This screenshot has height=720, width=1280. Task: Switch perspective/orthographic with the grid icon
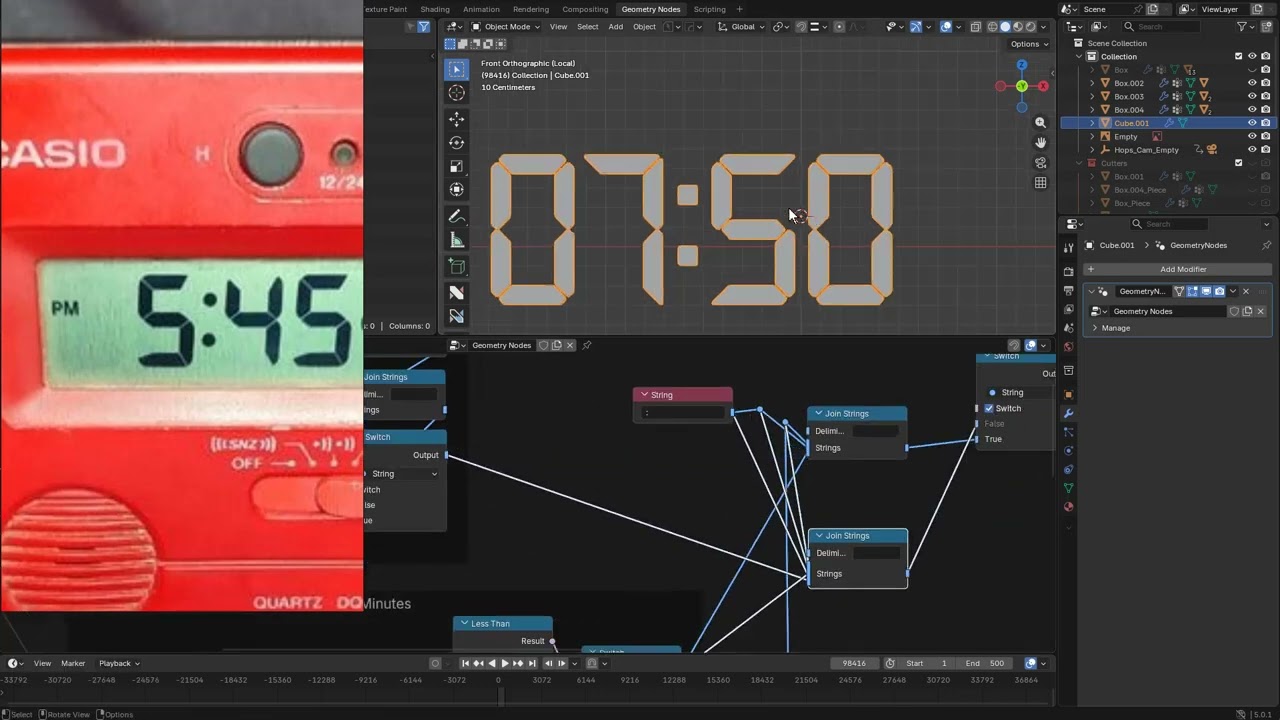pos(1040,183)
